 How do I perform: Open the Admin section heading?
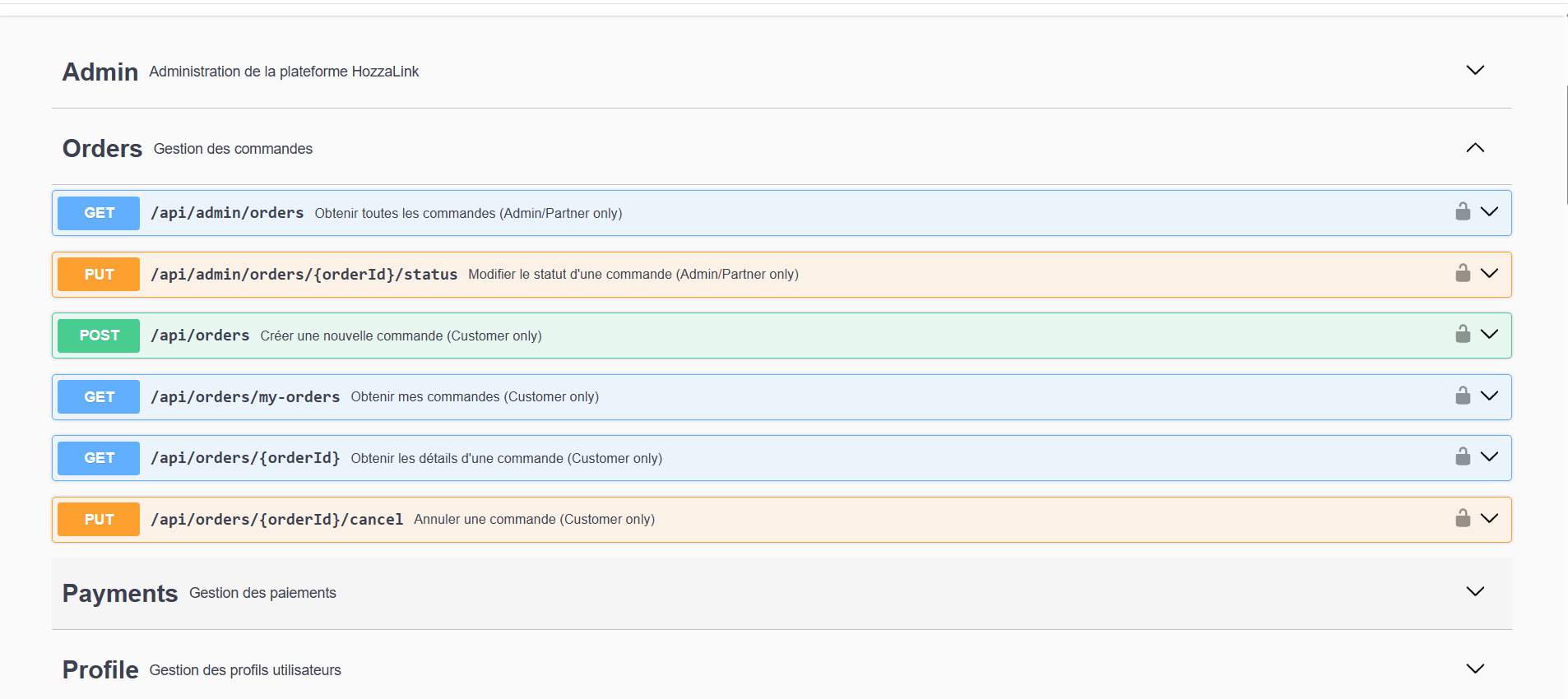pyautogui.click(x=100, y=72)
